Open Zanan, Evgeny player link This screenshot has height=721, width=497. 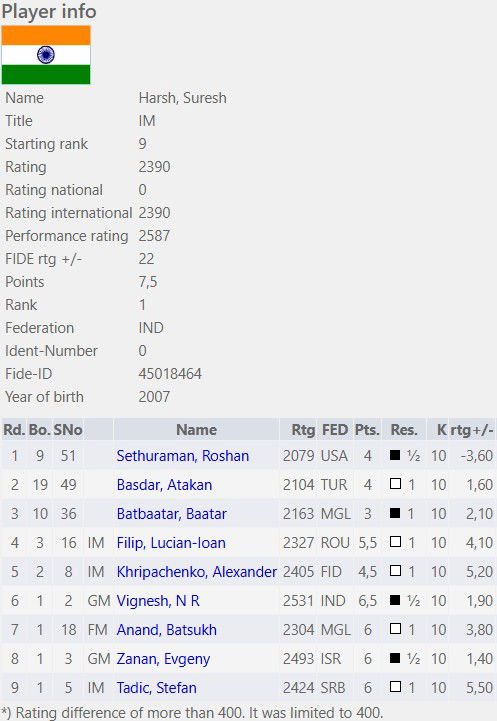[163, 658]
